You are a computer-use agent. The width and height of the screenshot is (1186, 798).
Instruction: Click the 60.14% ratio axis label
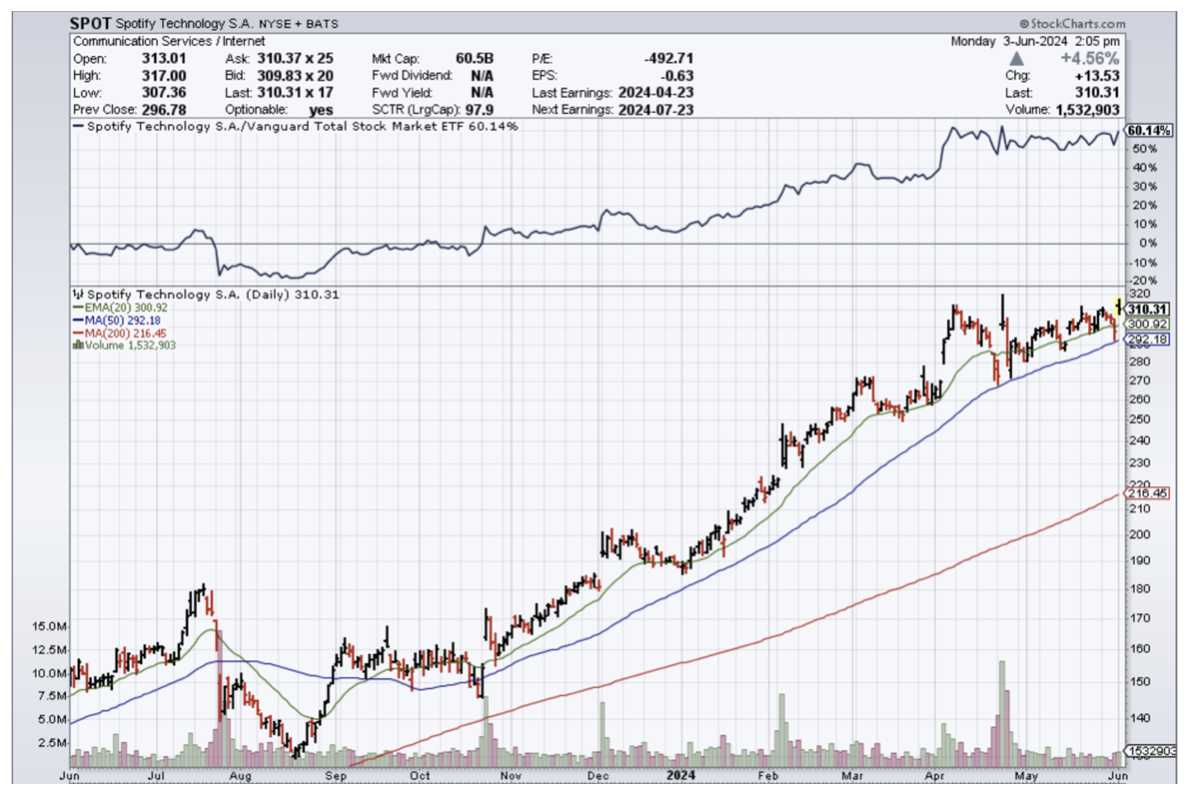[x=1149, y=131]
